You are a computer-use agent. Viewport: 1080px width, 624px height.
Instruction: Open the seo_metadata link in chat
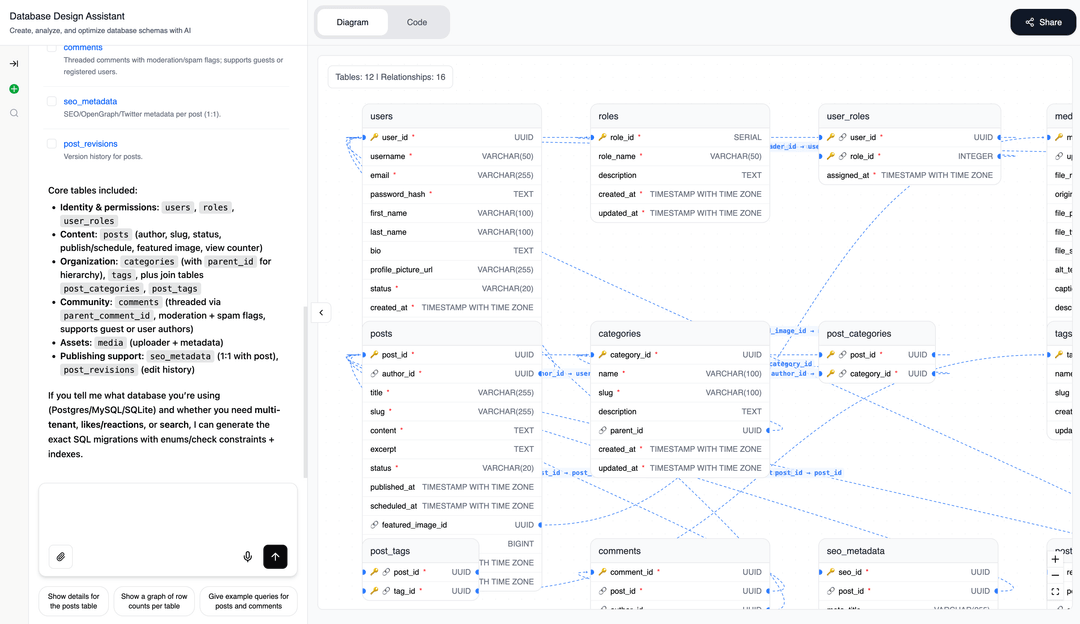tap(90, 101)
